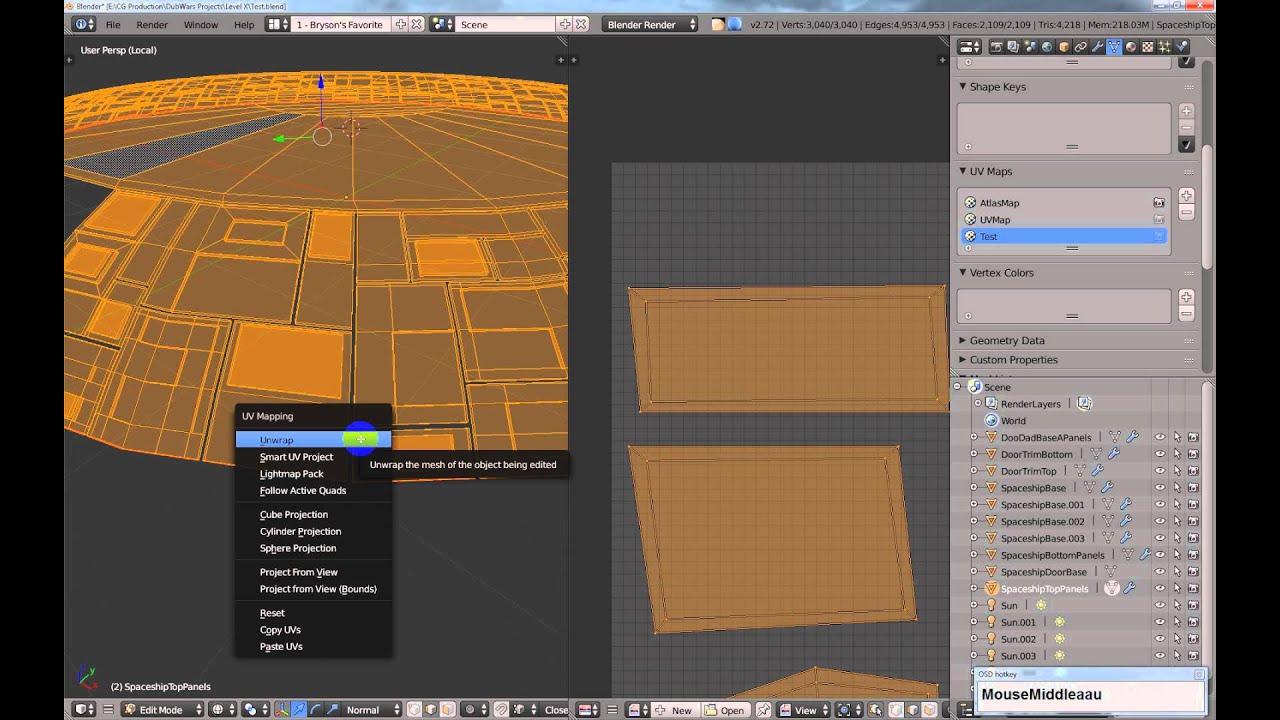Open the Edit Mode selector dropdown
The width and height of the screenshot is (1280, 720).
point(163,709)
